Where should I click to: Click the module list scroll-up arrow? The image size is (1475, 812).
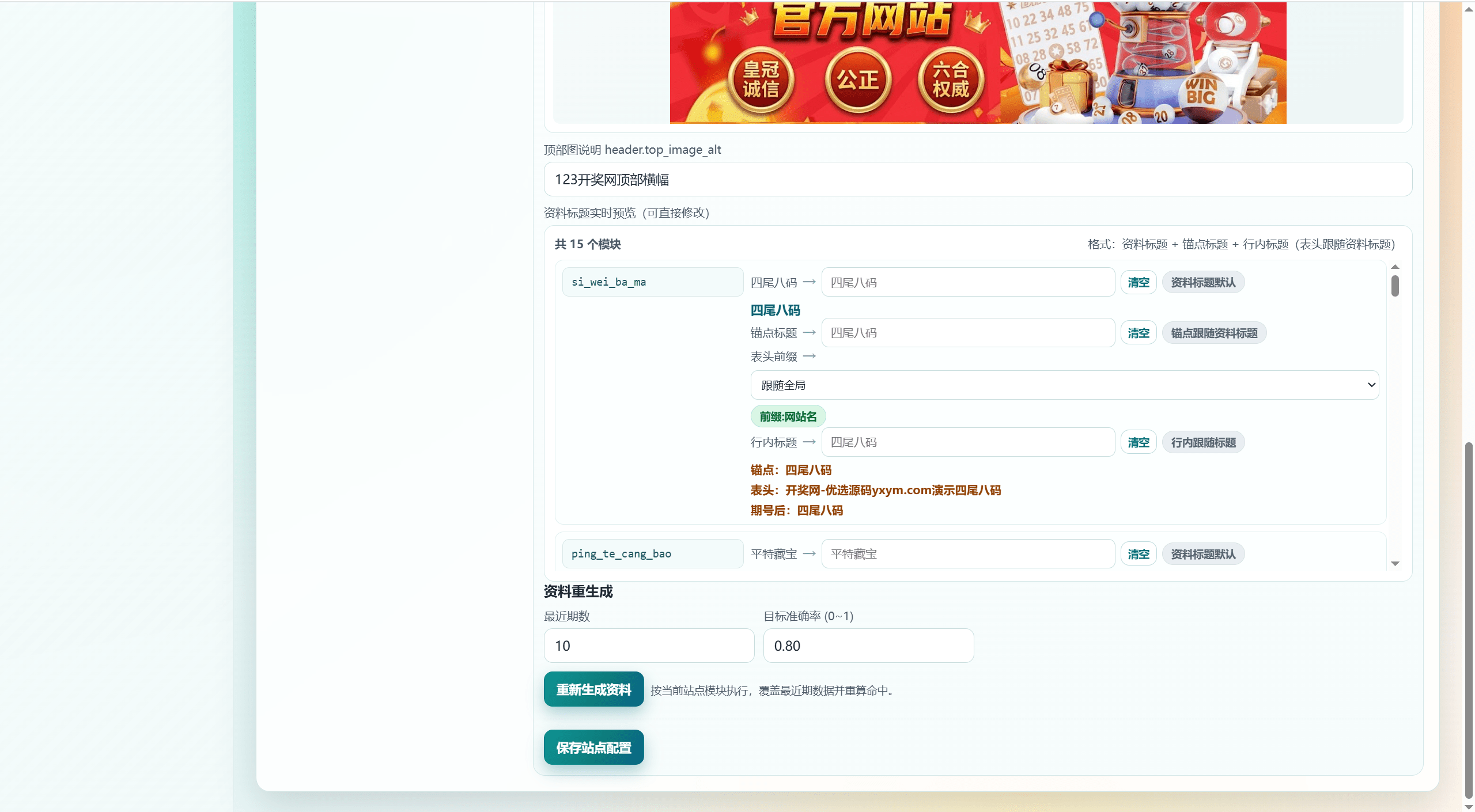[x=1395, y=267]
